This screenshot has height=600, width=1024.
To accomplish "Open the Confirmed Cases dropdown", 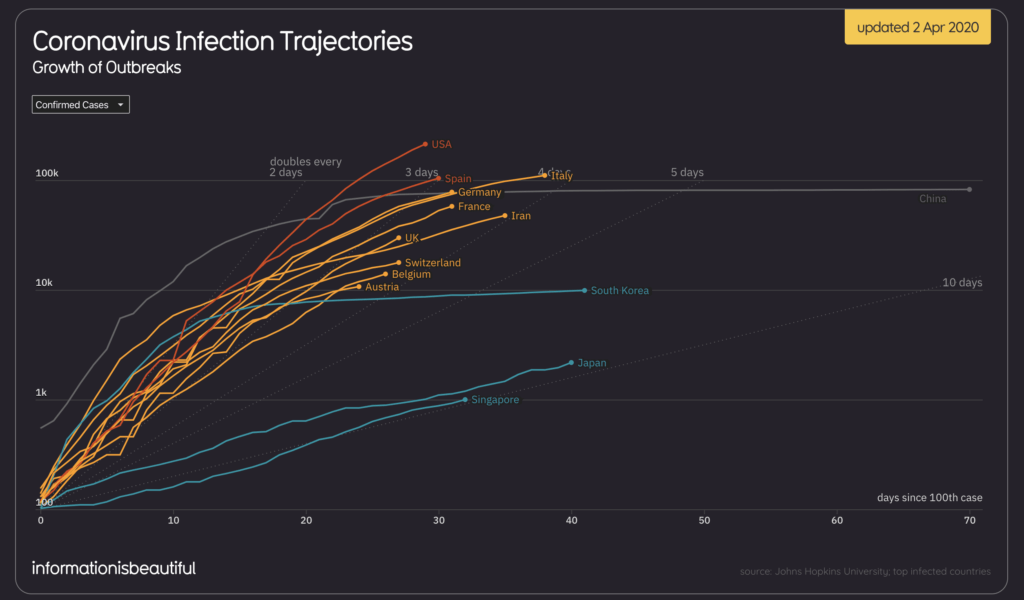I will (x=80, y=104).
